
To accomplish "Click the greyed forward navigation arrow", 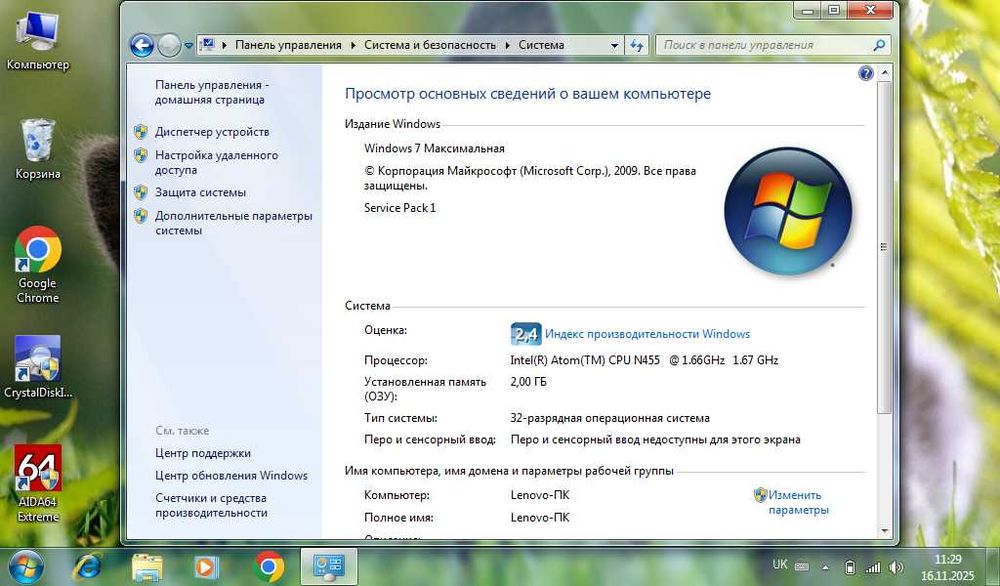I will point(169,45).
